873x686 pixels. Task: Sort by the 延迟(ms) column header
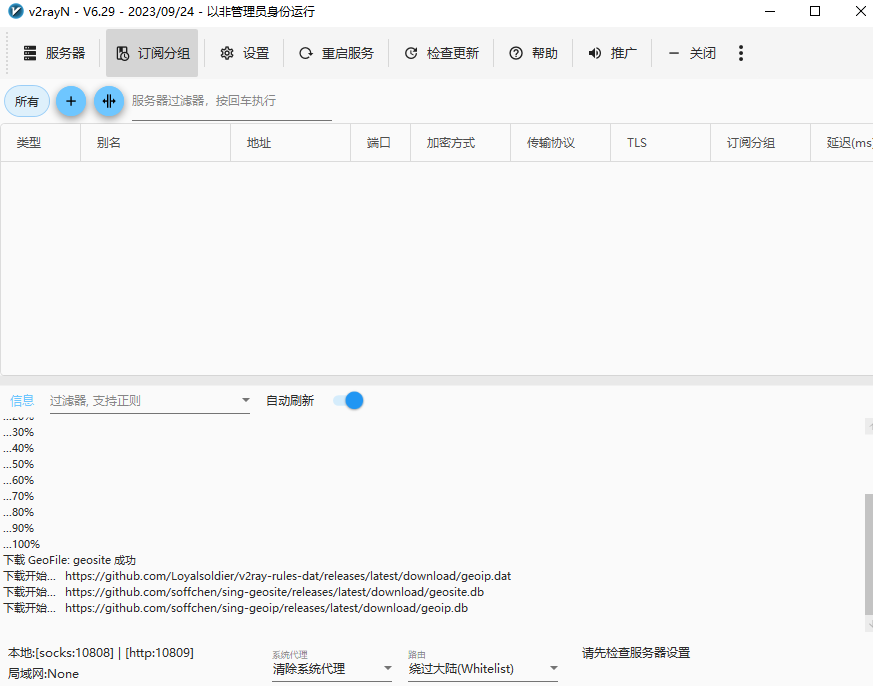coord(842,143)
